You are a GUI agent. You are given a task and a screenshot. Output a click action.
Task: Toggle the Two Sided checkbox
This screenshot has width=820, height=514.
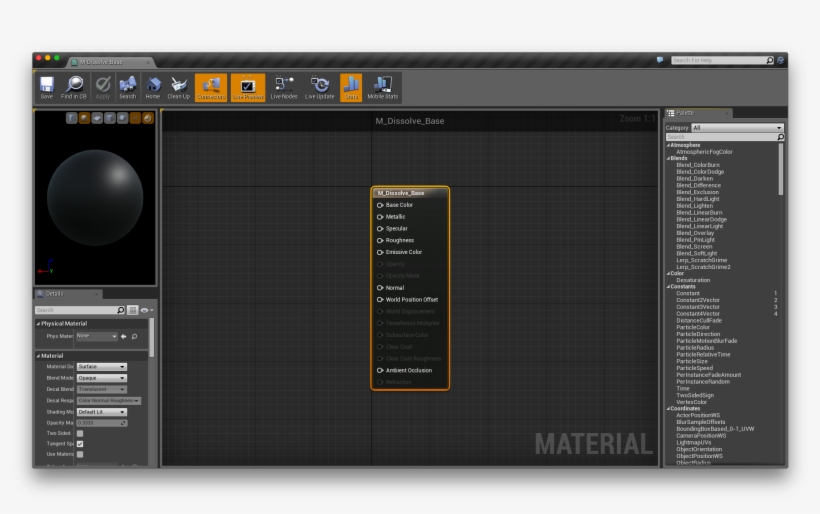point(80,433)
